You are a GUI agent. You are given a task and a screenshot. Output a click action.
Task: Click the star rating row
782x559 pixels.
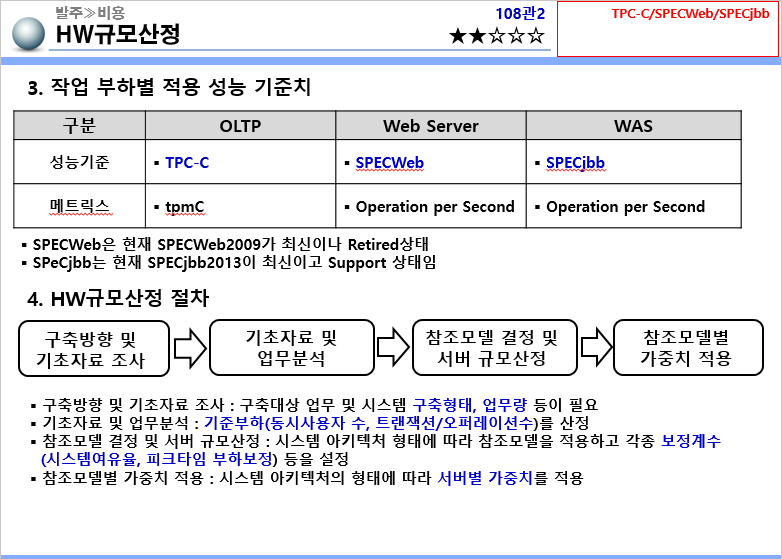[x=497, y=36]
